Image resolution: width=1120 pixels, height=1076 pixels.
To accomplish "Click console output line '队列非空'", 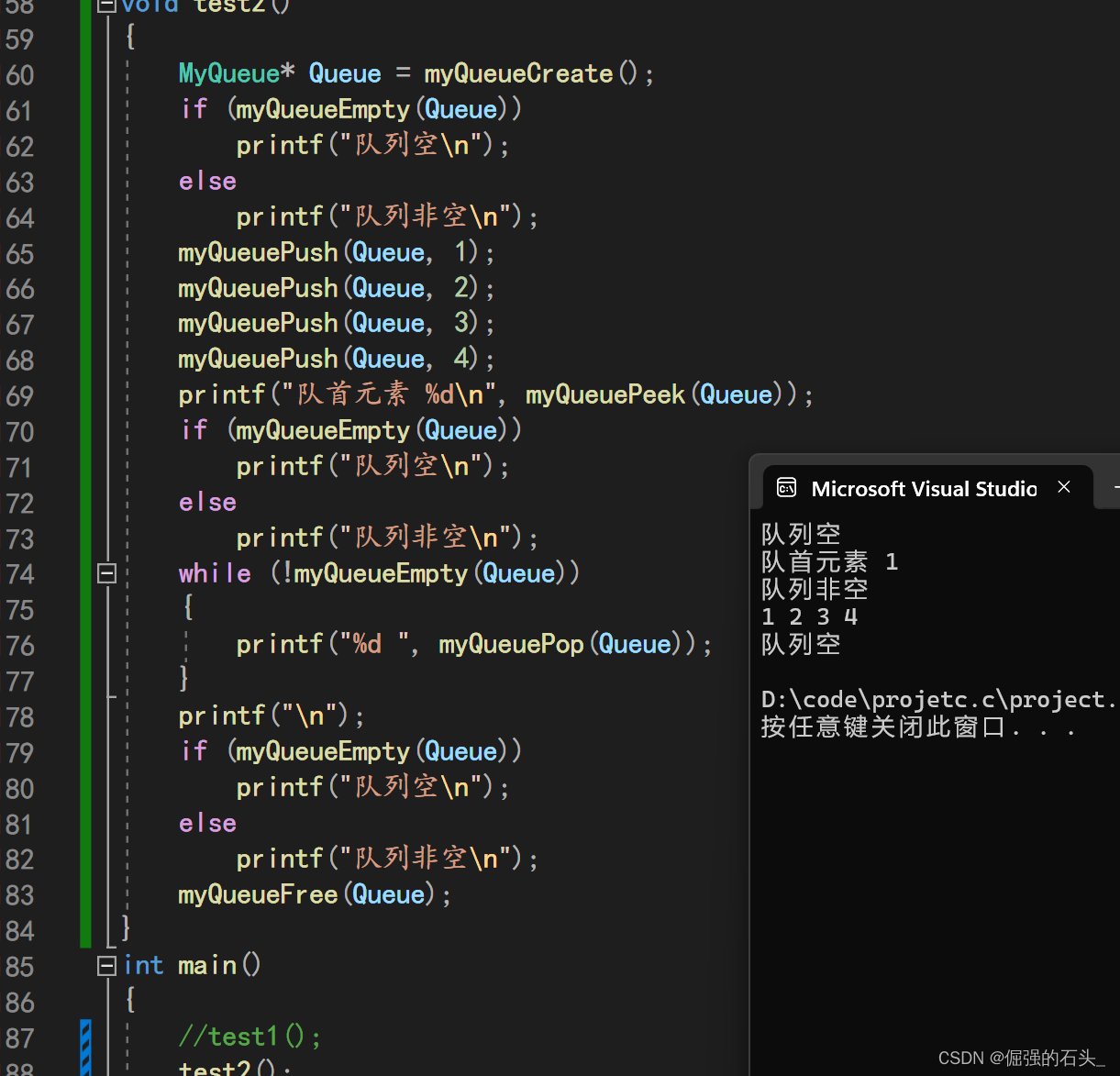I will 815,589.
